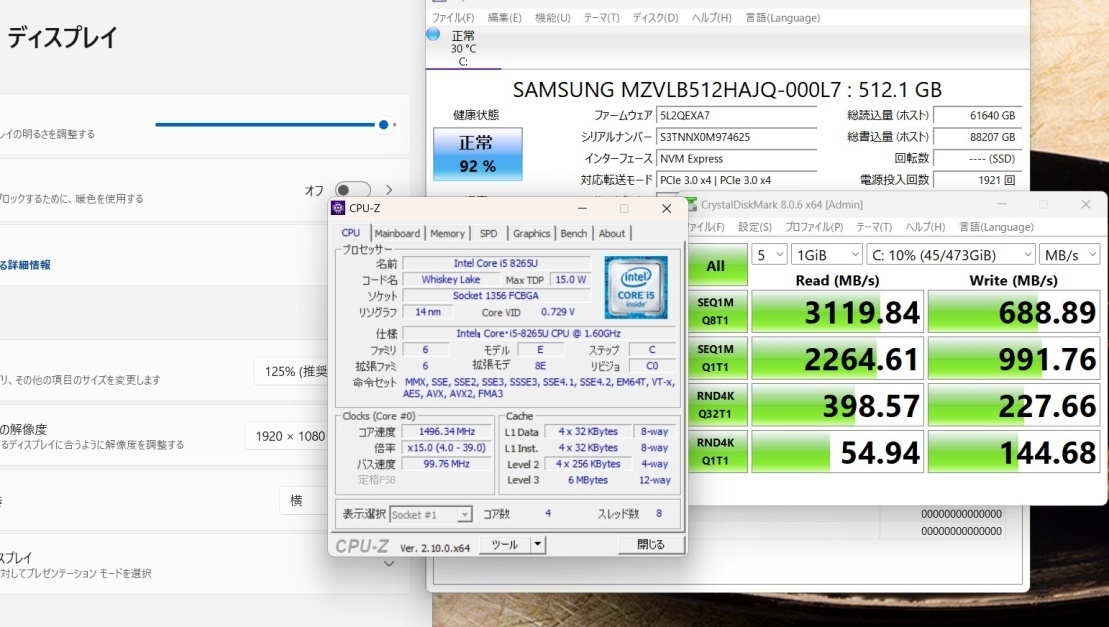Click the 閉じる button in CPU-Z
The height and width of the screenshot is (627, 1109).
click(651, 544)
